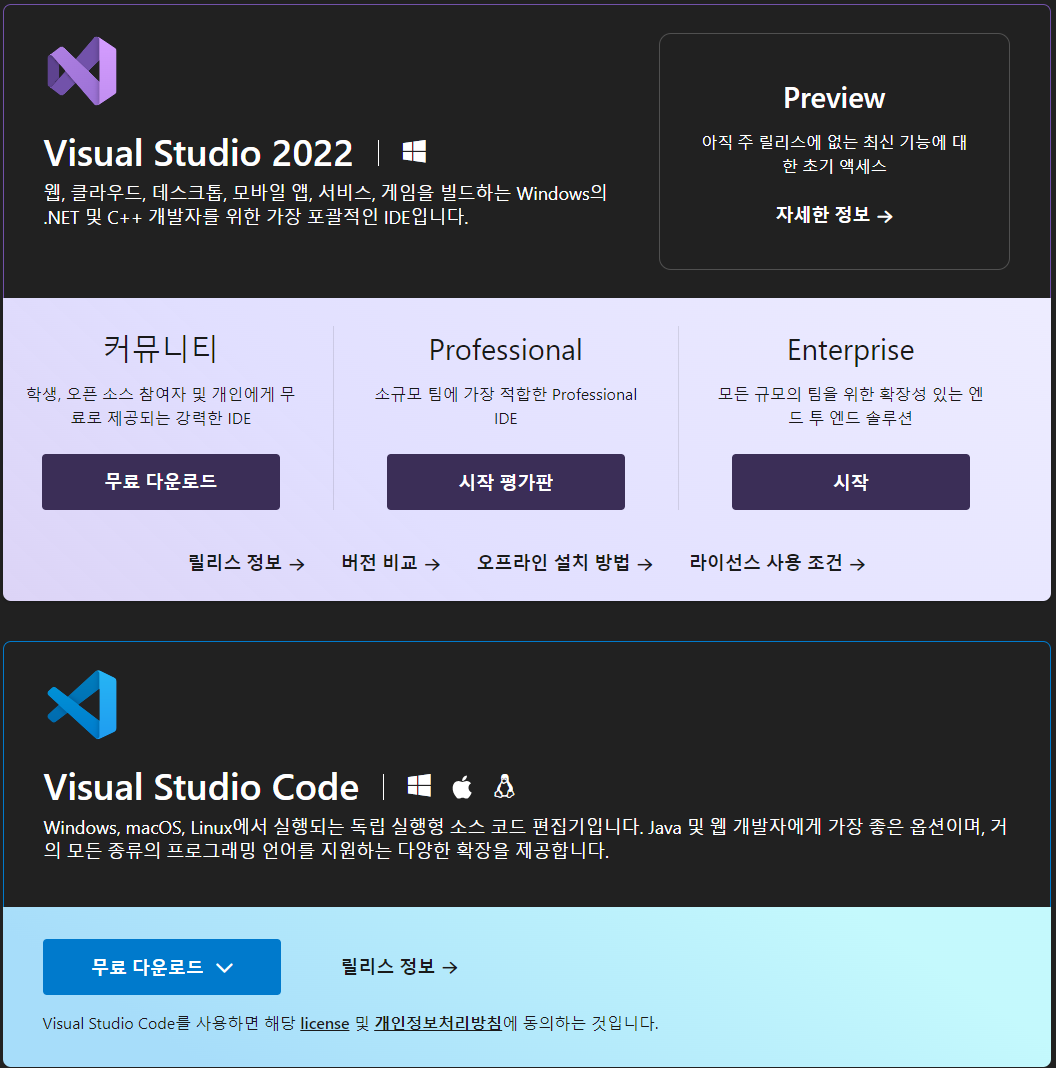1056x1068 pixels.
Task: Open the 개인정보처리방침 link
Action: pyautogui.click(x=438, y=1023)
